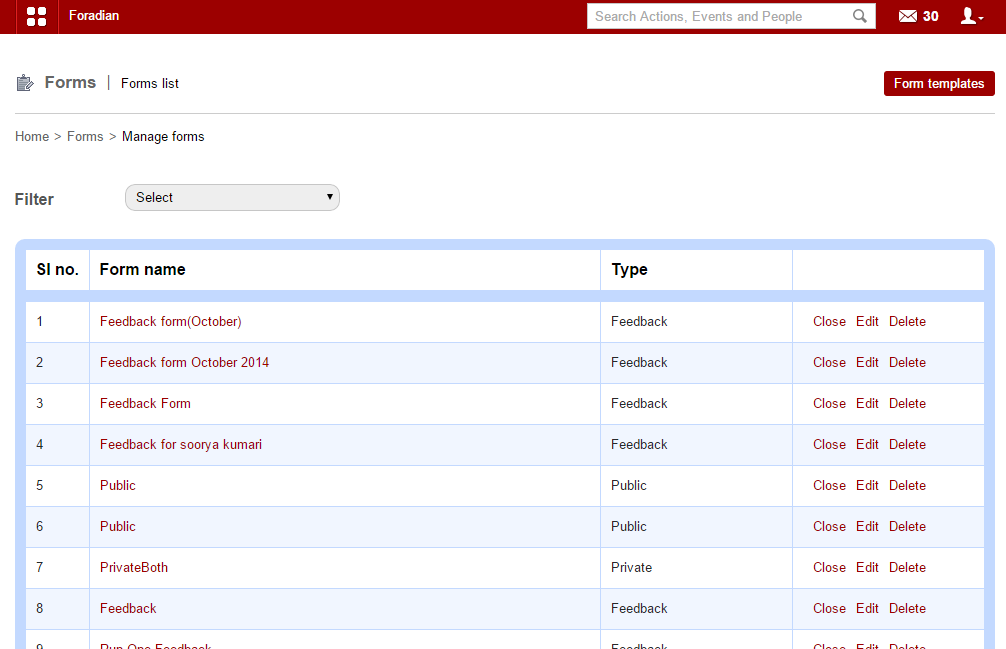Viewport: 1006px width, 649px height.
Task: Delete the form in row 8
Action: pyautogui.click(x=907, y=609)
